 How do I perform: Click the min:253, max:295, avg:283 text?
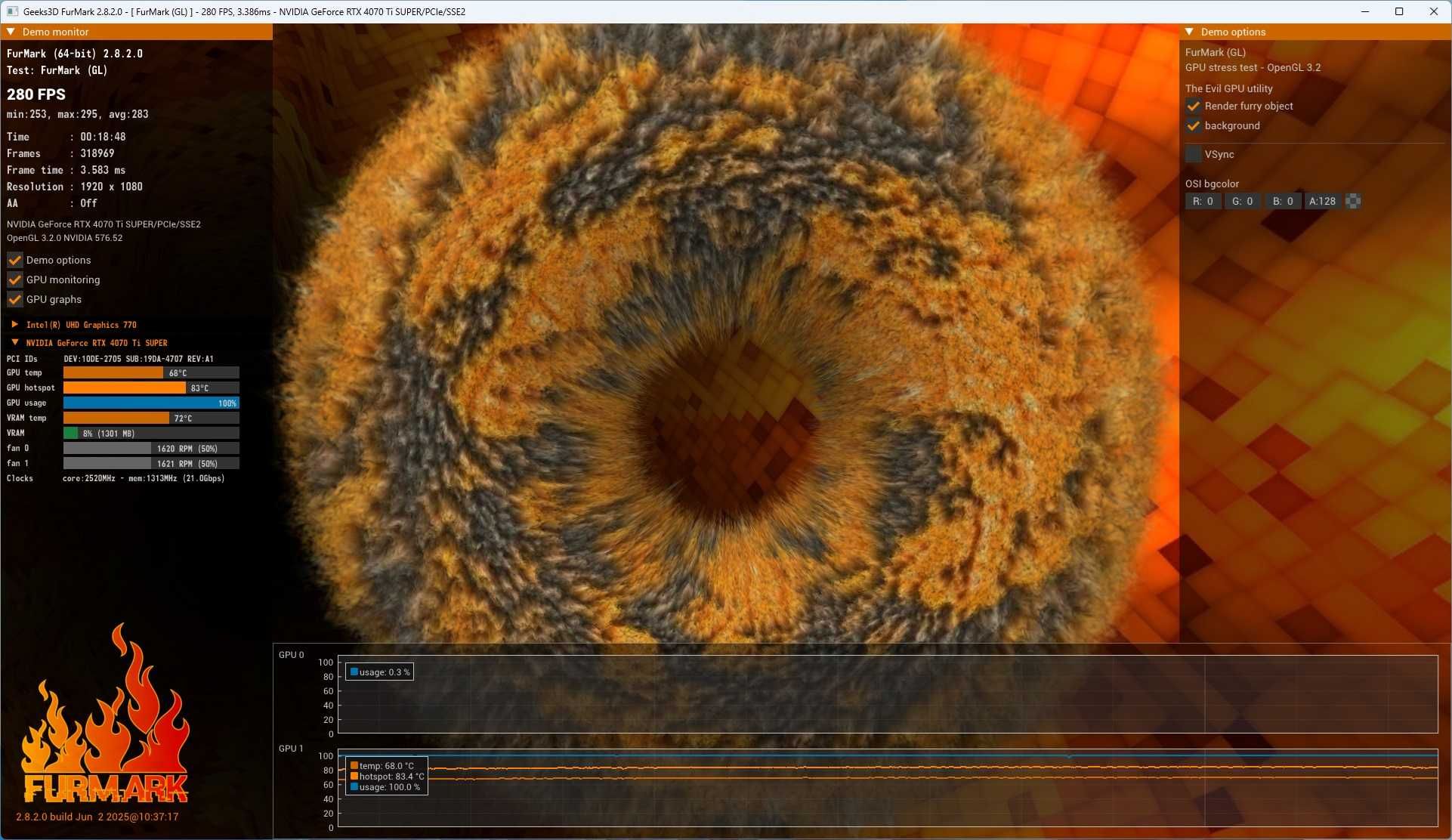(78, 114)
